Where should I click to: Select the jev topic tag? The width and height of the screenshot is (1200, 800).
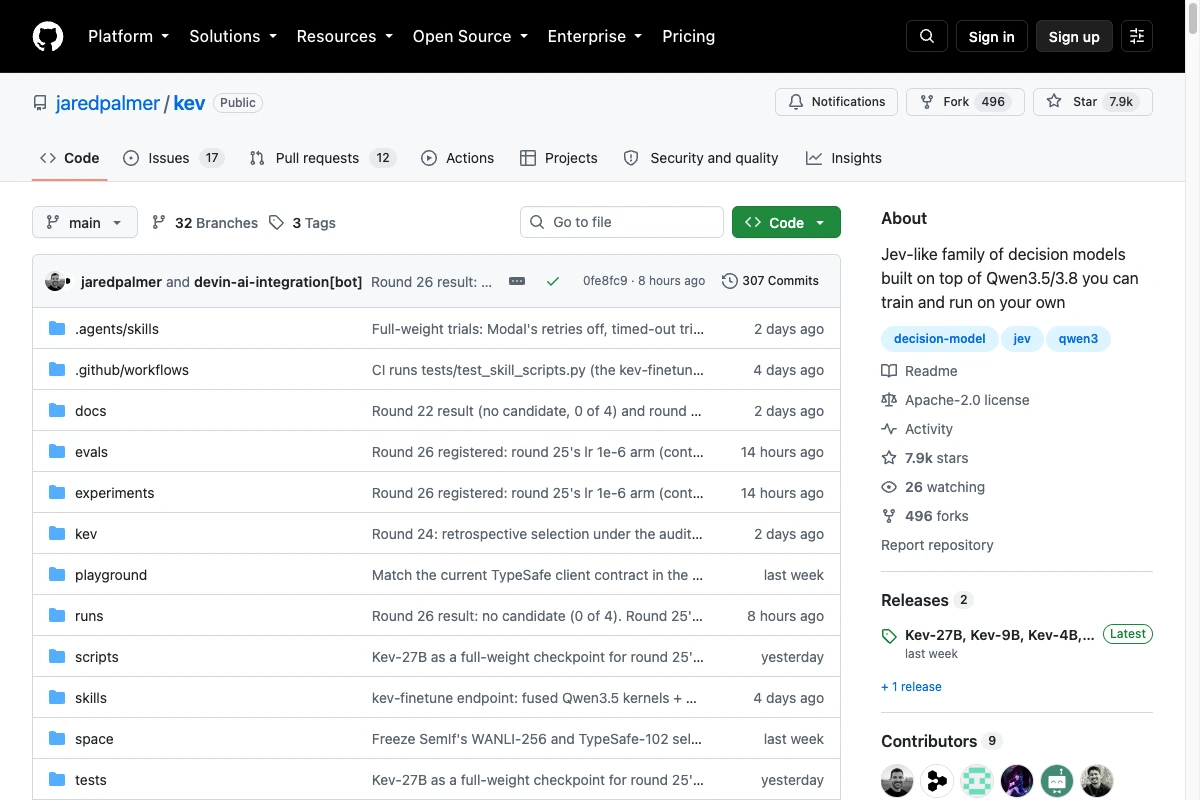pyautogui.click(x=1022, y=339)
